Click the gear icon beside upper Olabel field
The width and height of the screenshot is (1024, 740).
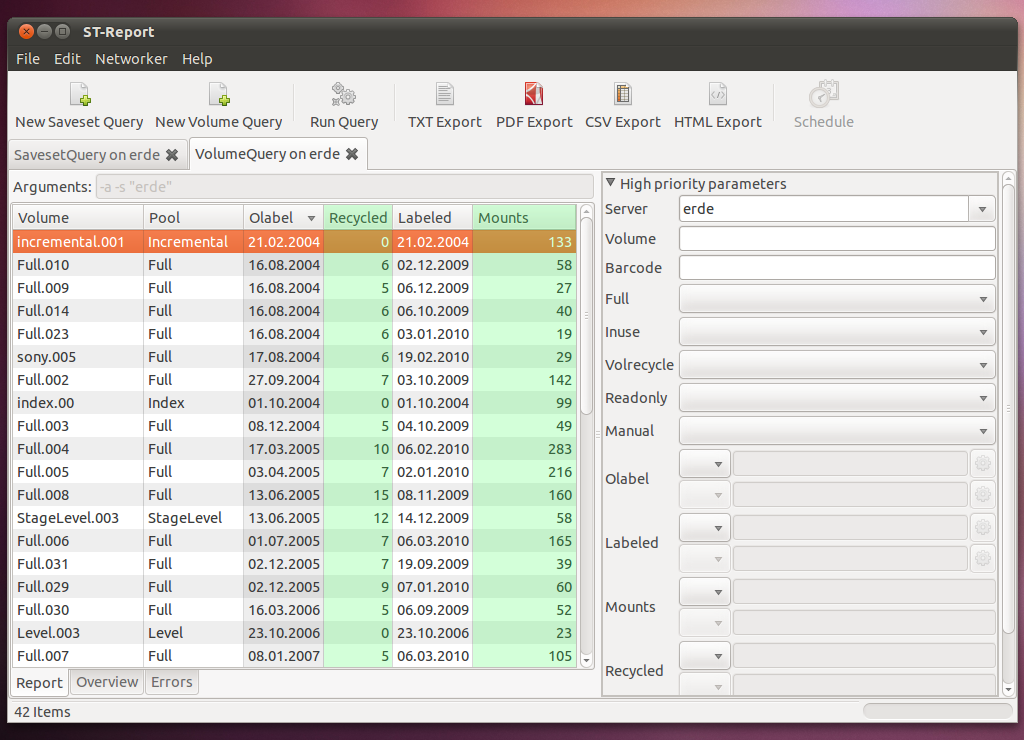pyautogui.click(x=982, y=464)
